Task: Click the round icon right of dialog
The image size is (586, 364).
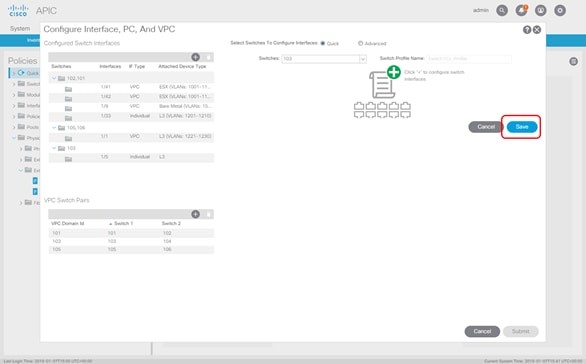Action: pyautogui.click(x=573, y=61)
